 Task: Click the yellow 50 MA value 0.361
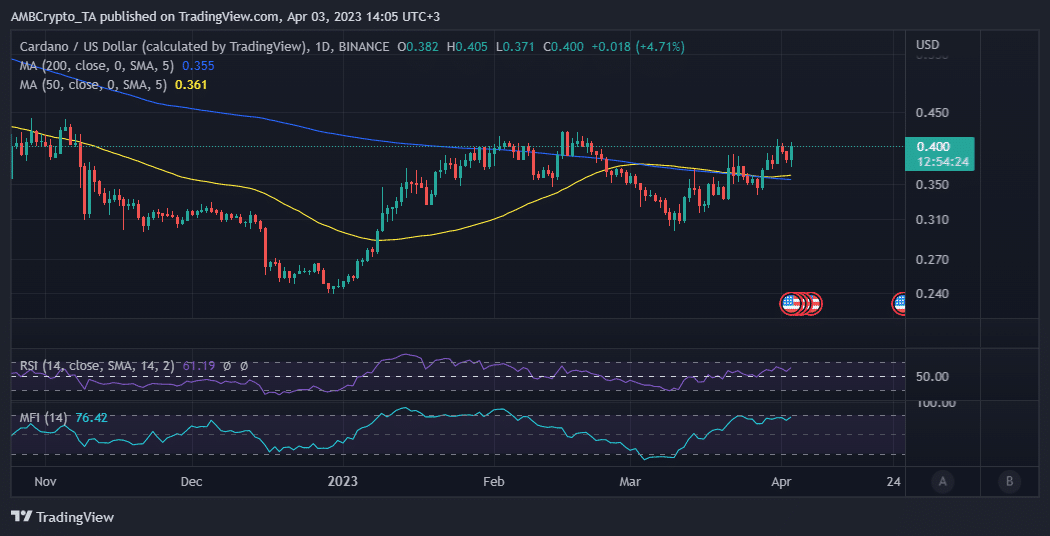[191, 84]
